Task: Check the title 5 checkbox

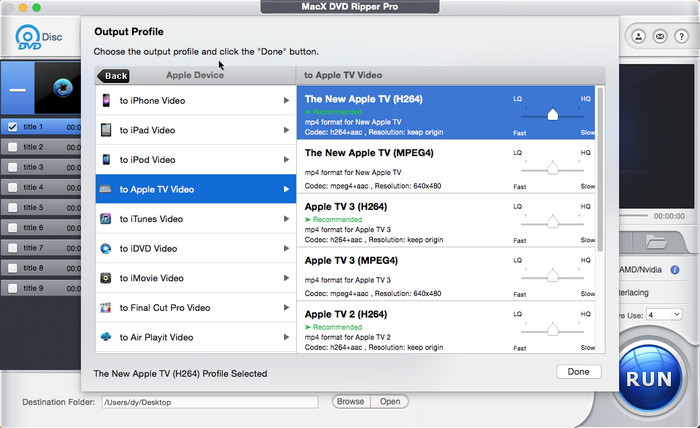Action: tap(12, 208)
